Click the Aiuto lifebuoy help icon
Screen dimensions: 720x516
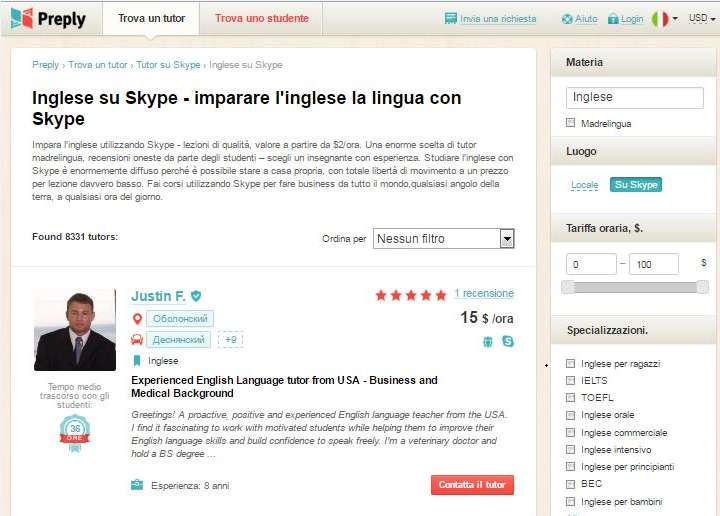point(567,19)
